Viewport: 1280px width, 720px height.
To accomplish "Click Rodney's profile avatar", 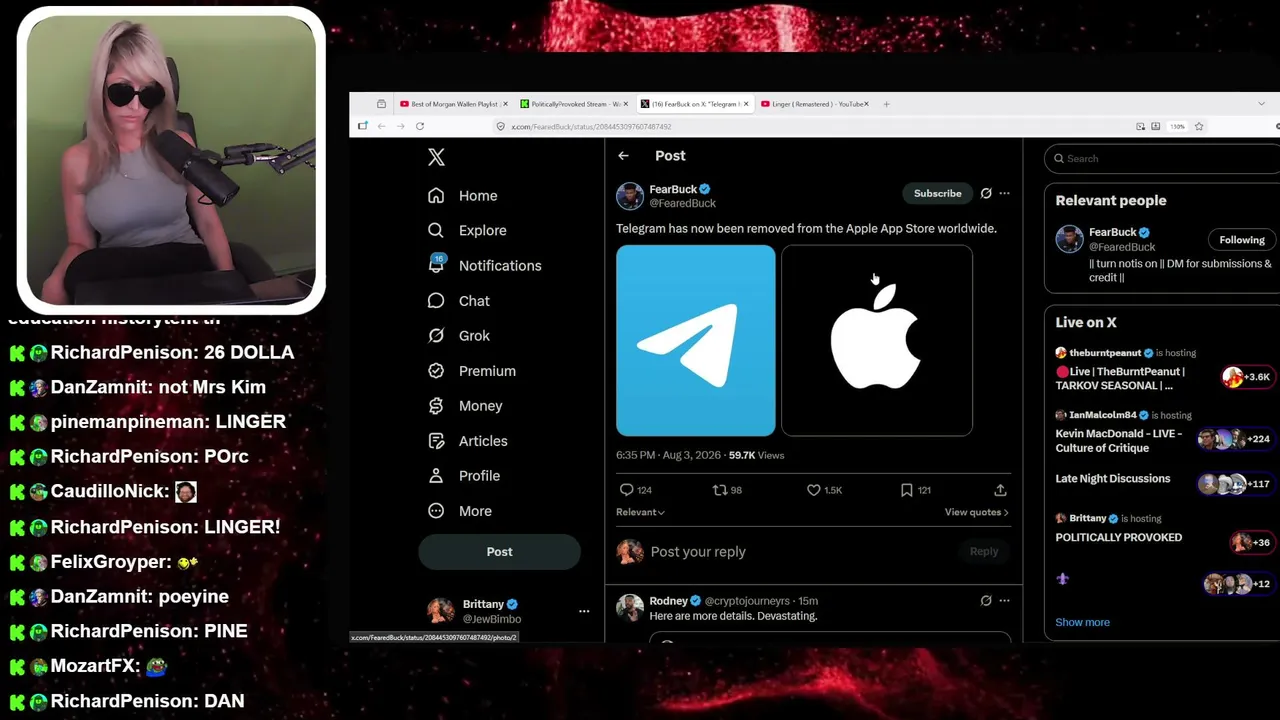I will pyautogui.click(x=630, y=607).
